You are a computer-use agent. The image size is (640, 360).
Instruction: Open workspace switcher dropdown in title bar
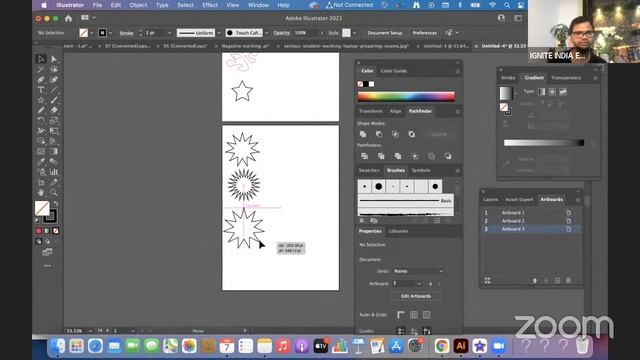click(x=88, y=18)
